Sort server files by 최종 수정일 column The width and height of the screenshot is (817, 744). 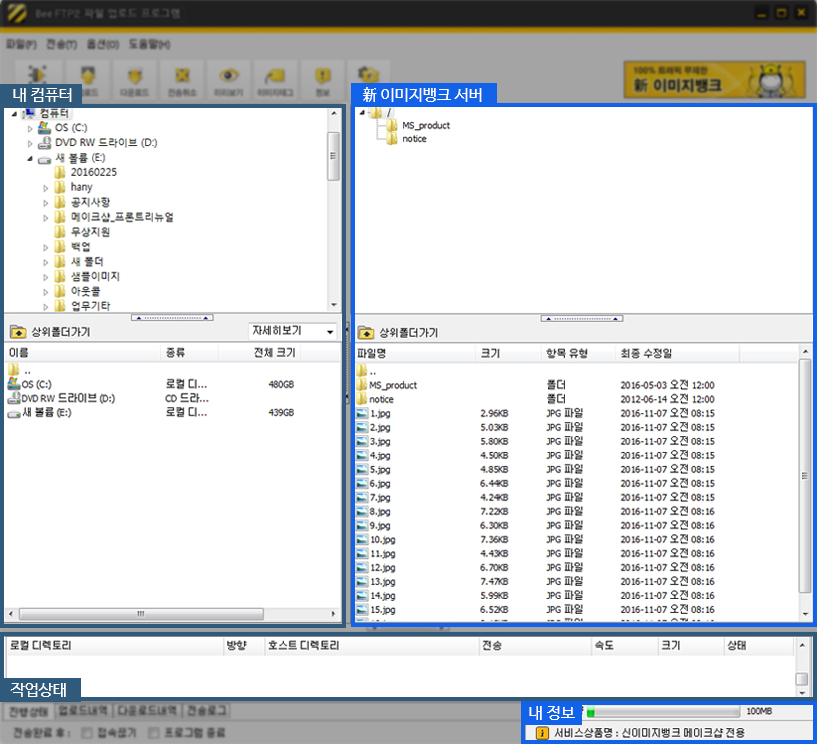tap(677, 353)
